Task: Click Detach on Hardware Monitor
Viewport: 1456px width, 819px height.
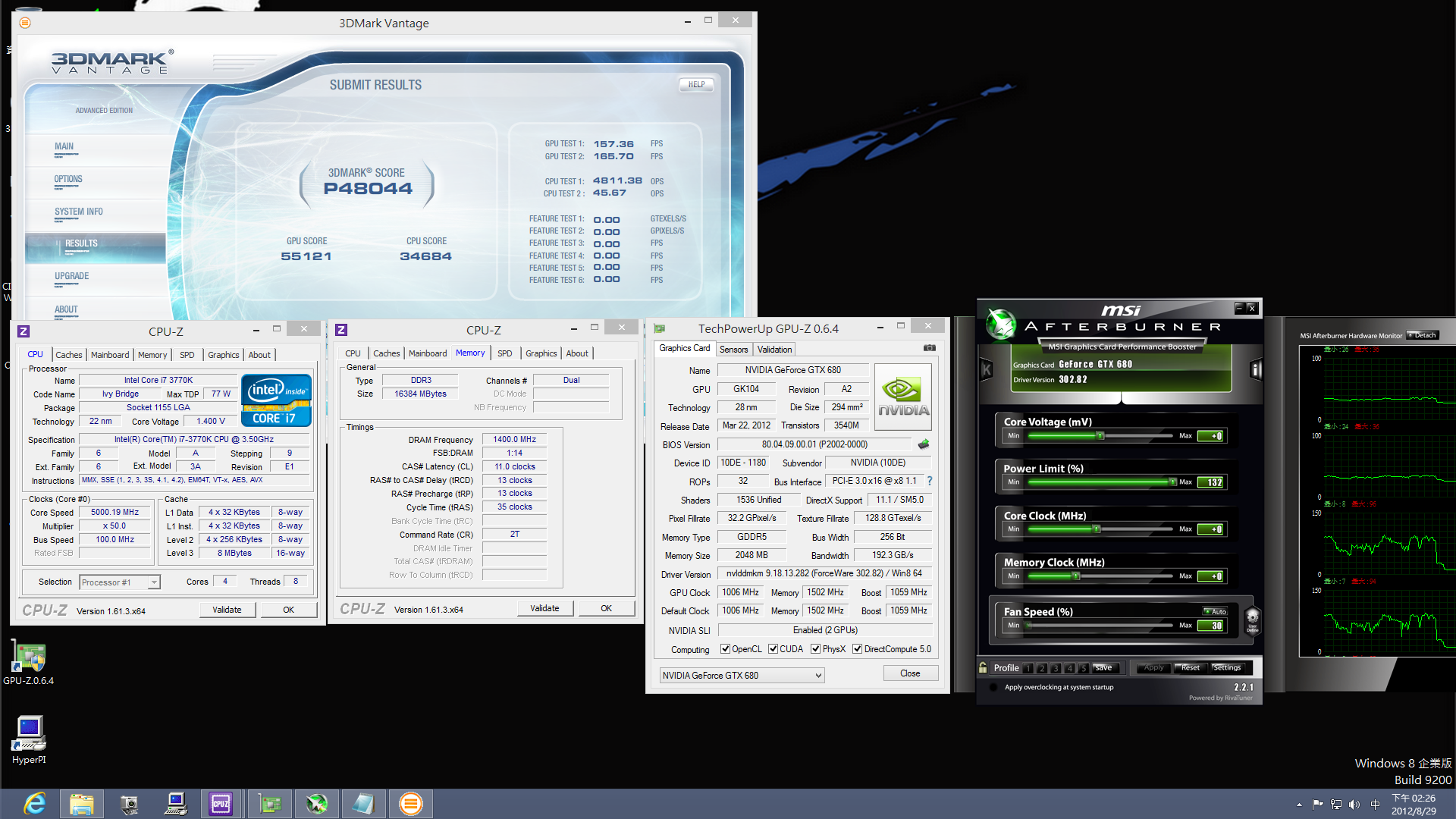Action: point(1422,335)
